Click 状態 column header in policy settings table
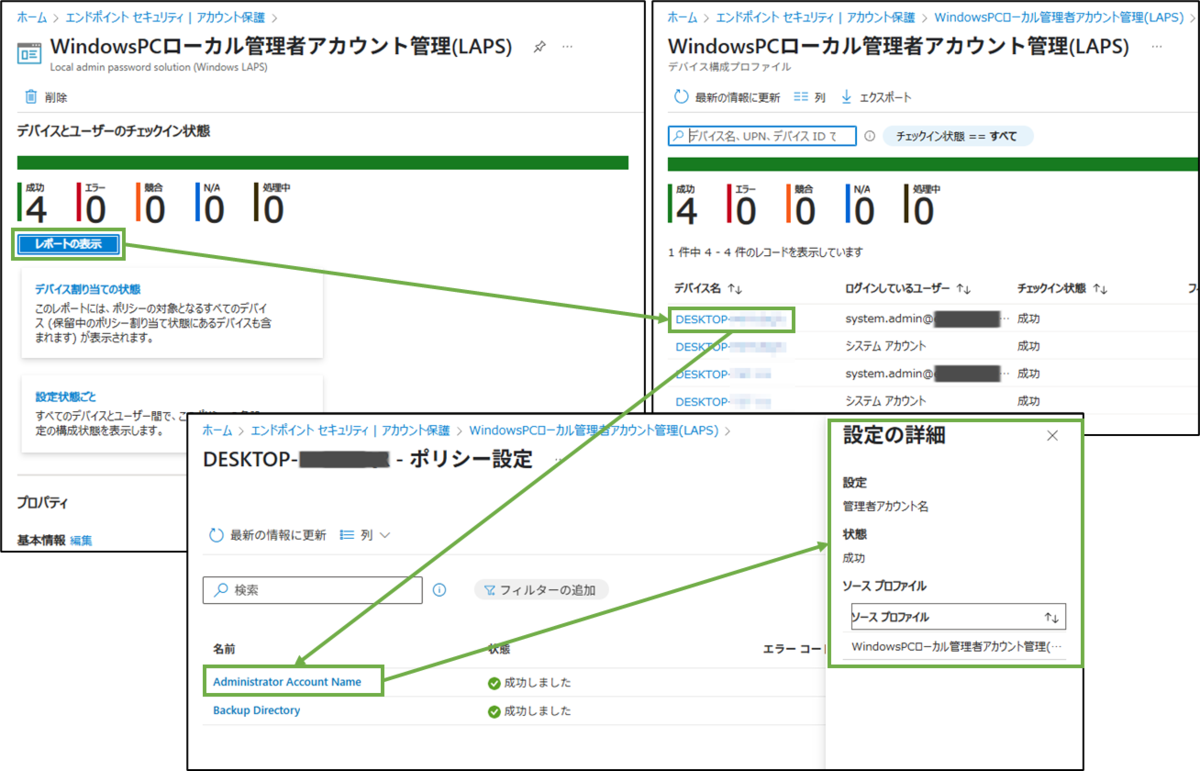The width and height of the screenshot is (1200, 771). 499,649
